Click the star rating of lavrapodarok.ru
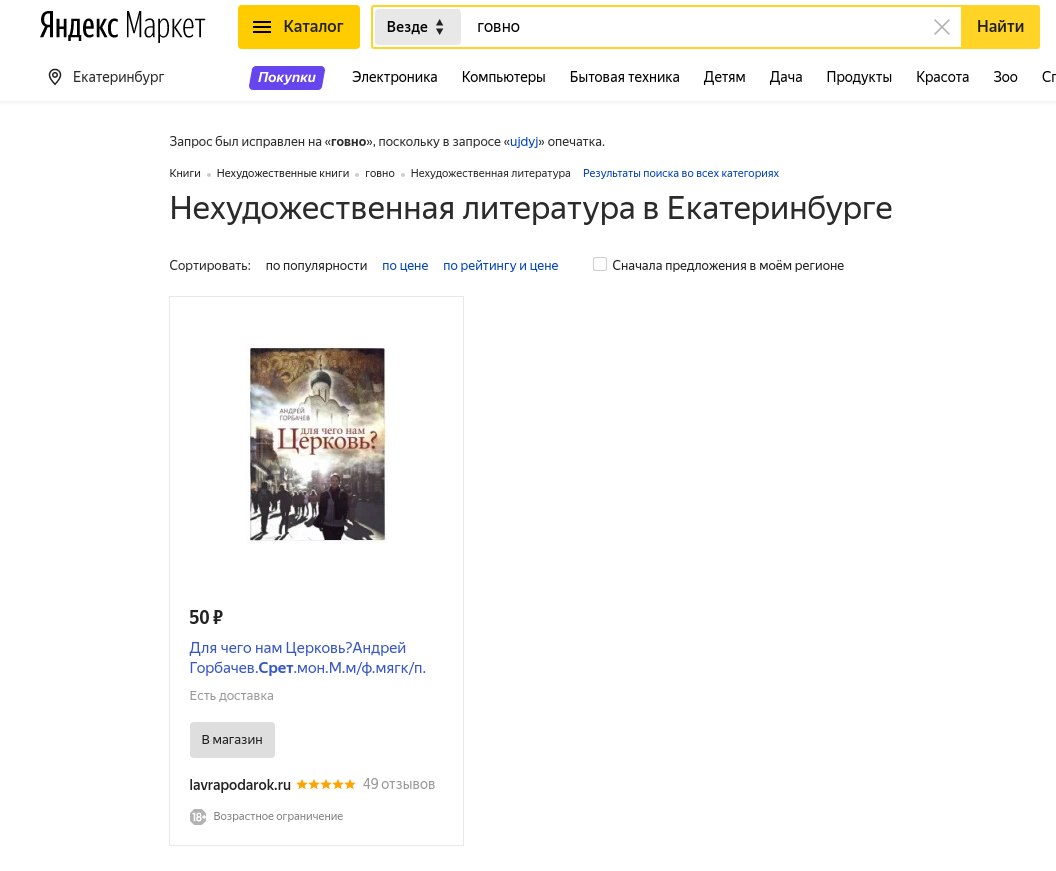This screenshot has height=871, width=1056. point(326,784)
